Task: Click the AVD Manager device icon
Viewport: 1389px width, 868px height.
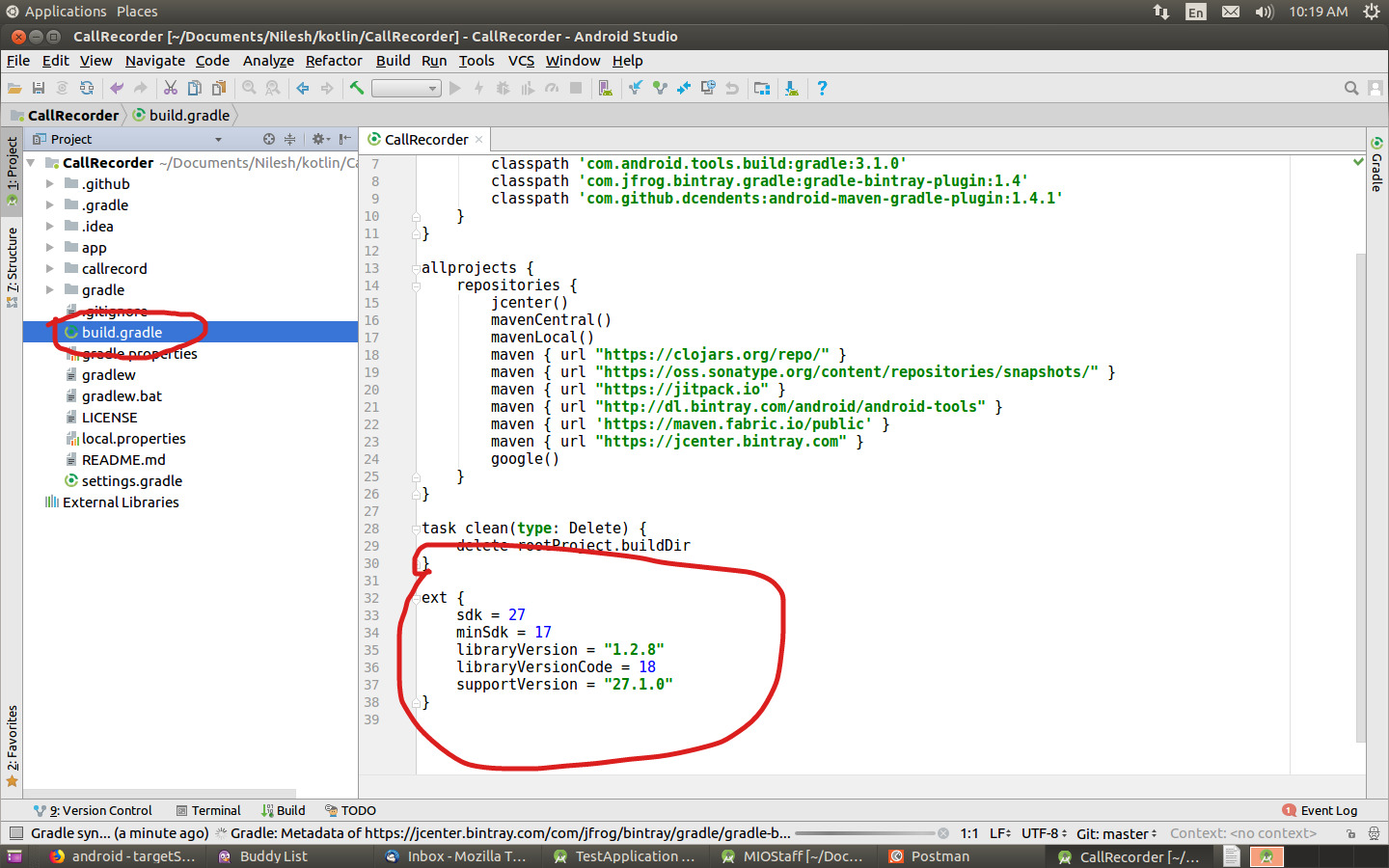Action: pyautogui.click(x=605, y=88)
